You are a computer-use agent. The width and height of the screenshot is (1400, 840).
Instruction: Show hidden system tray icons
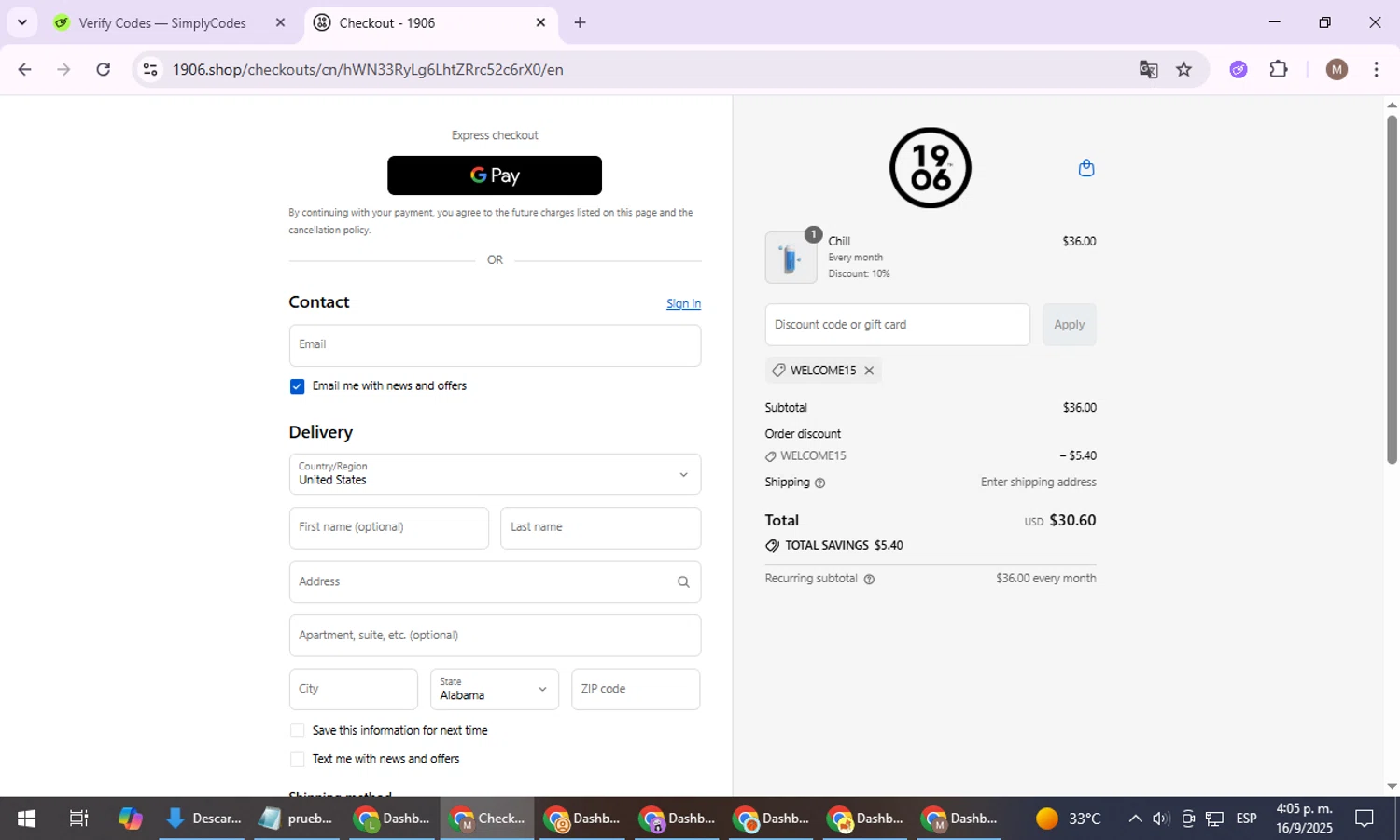1135,819
